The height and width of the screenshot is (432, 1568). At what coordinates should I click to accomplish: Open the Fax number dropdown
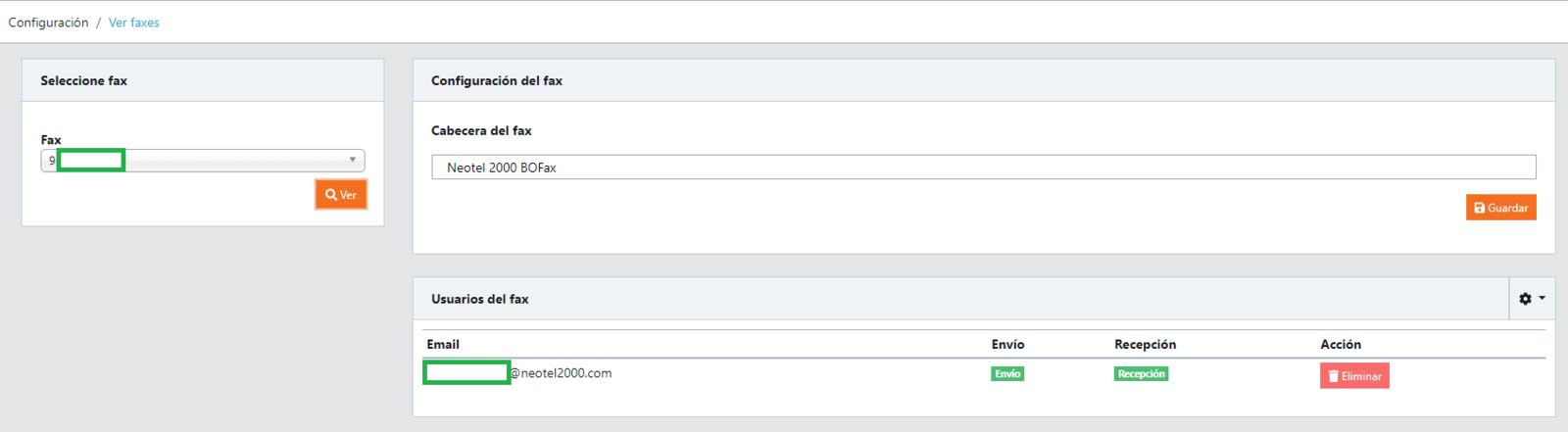tap(203, 161)
